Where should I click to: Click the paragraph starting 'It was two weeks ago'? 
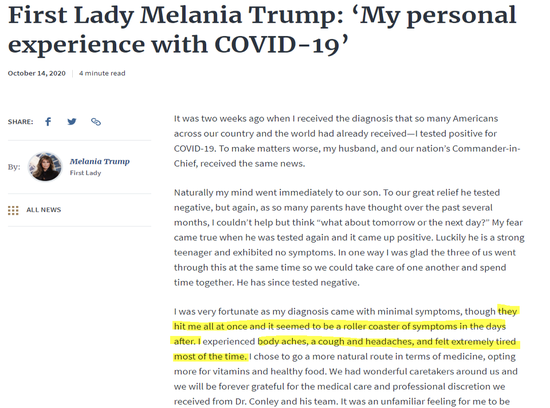[x=347, y=141]
